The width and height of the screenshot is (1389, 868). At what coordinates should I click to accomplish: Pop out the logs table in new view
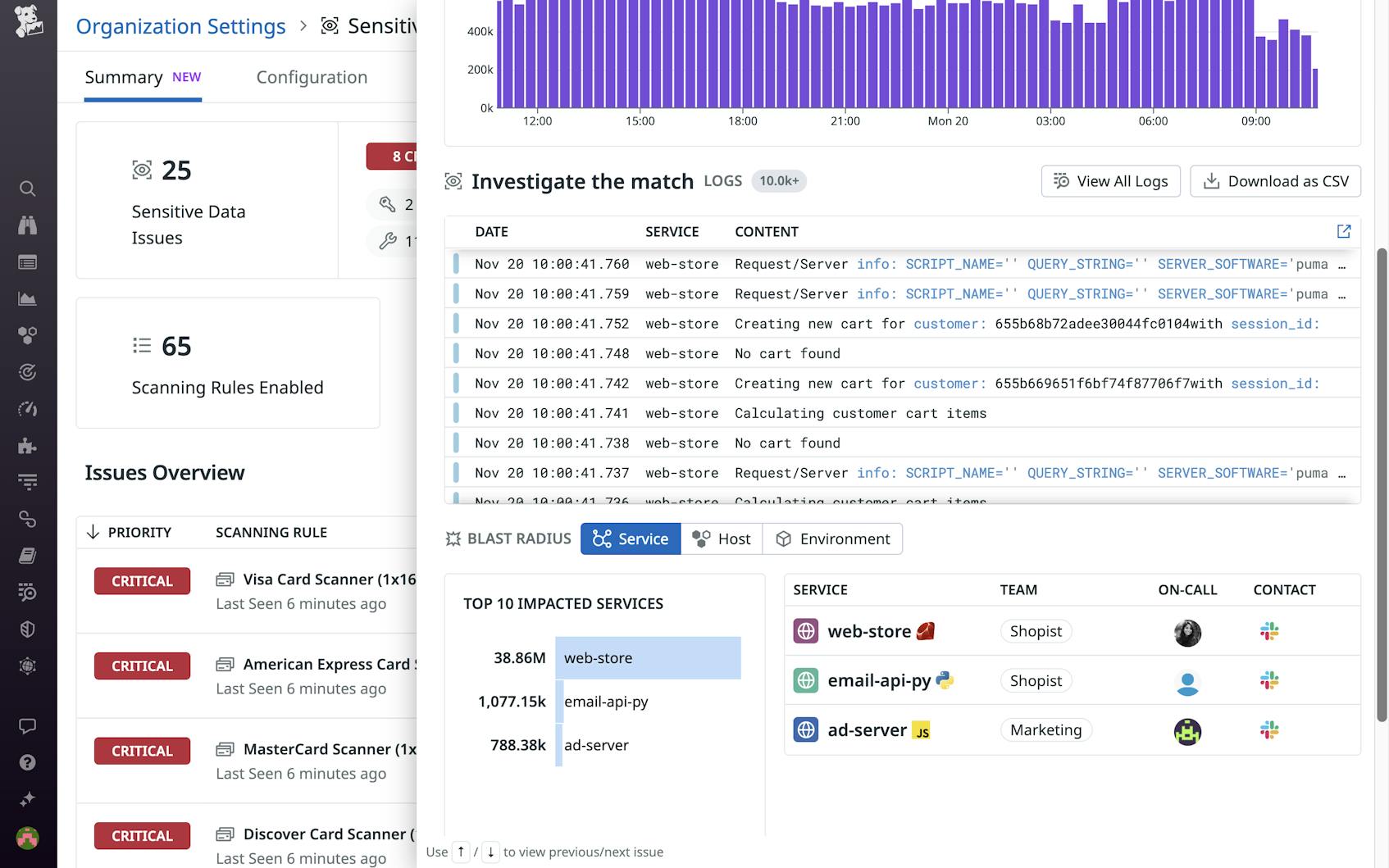[x=1342, y=232]
